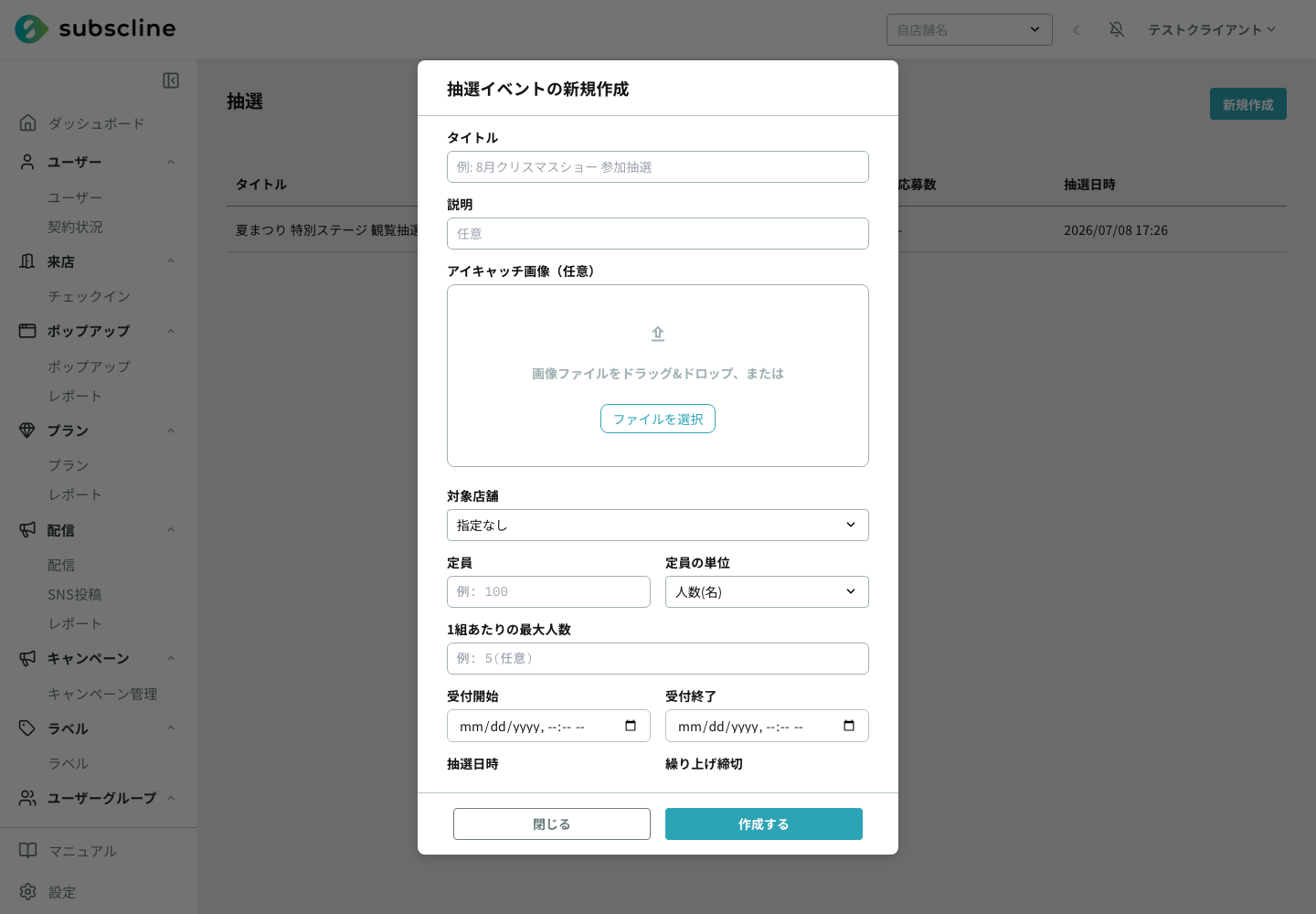Open 設定 in sidebar

62,892
